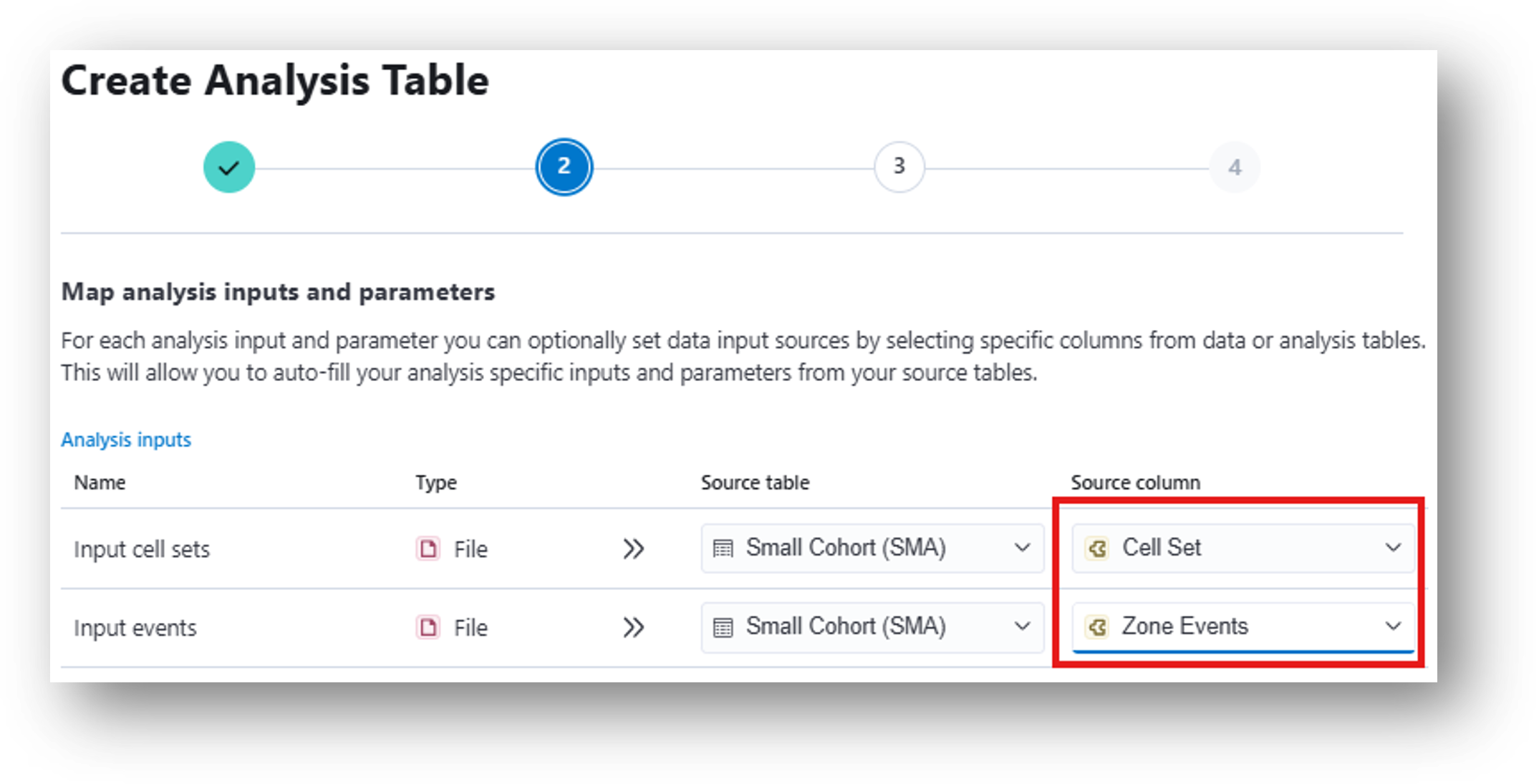Click chevron arrow on Zone Events dropdown

coord(1393,626)
